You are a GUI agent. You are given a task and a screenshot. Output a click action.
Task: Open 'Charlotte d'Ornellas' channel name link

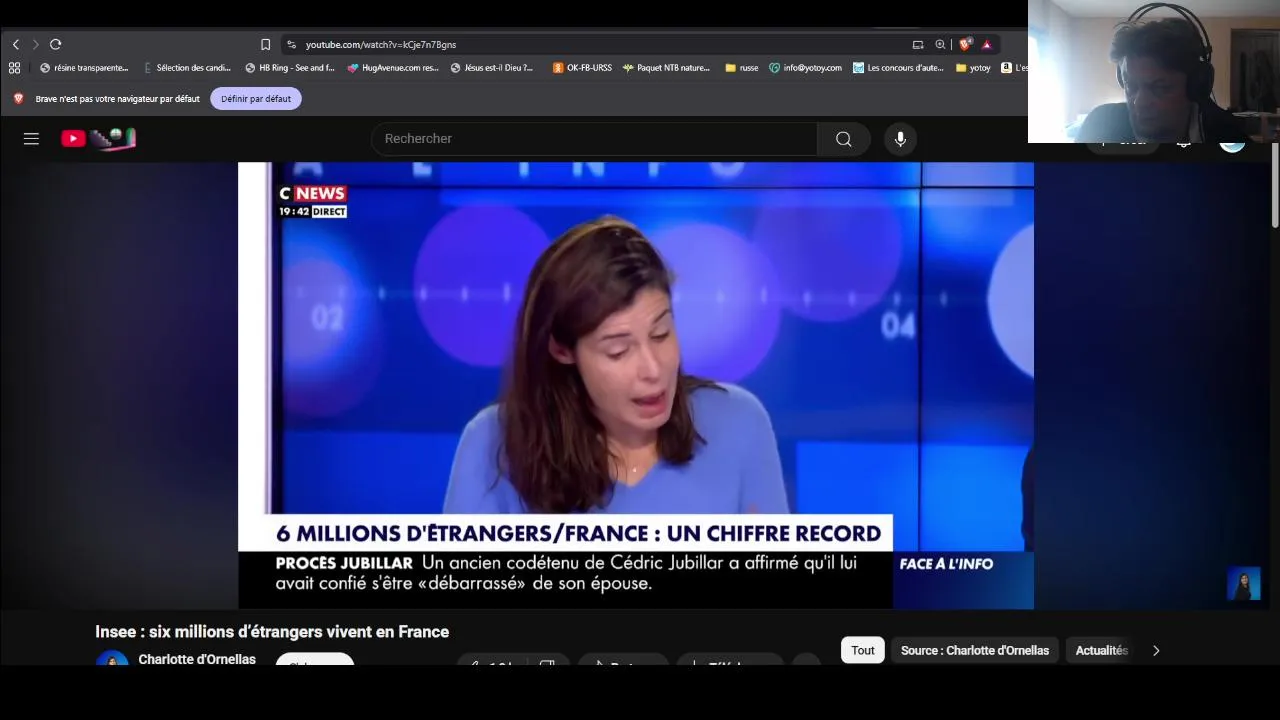tap(197, 659)
